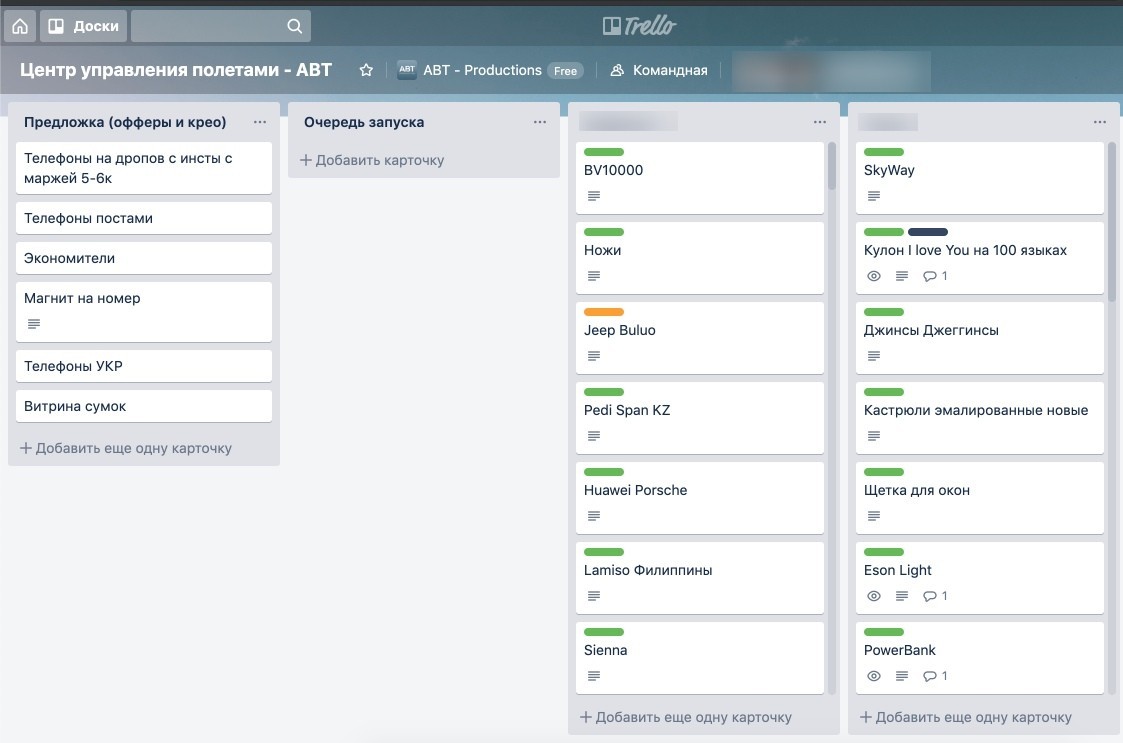Click the Trello logo

point(640,26)
